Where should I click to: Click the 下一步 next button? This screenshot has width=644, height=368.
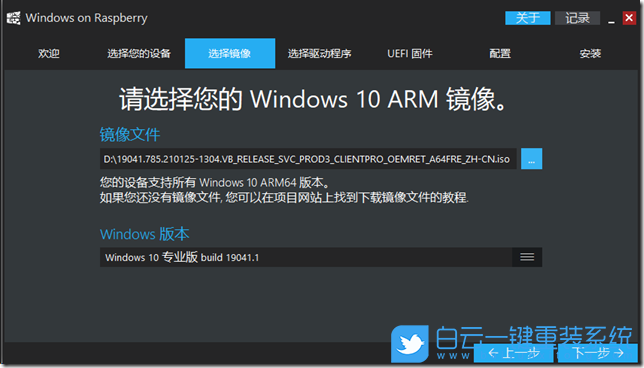click(598, 353)
